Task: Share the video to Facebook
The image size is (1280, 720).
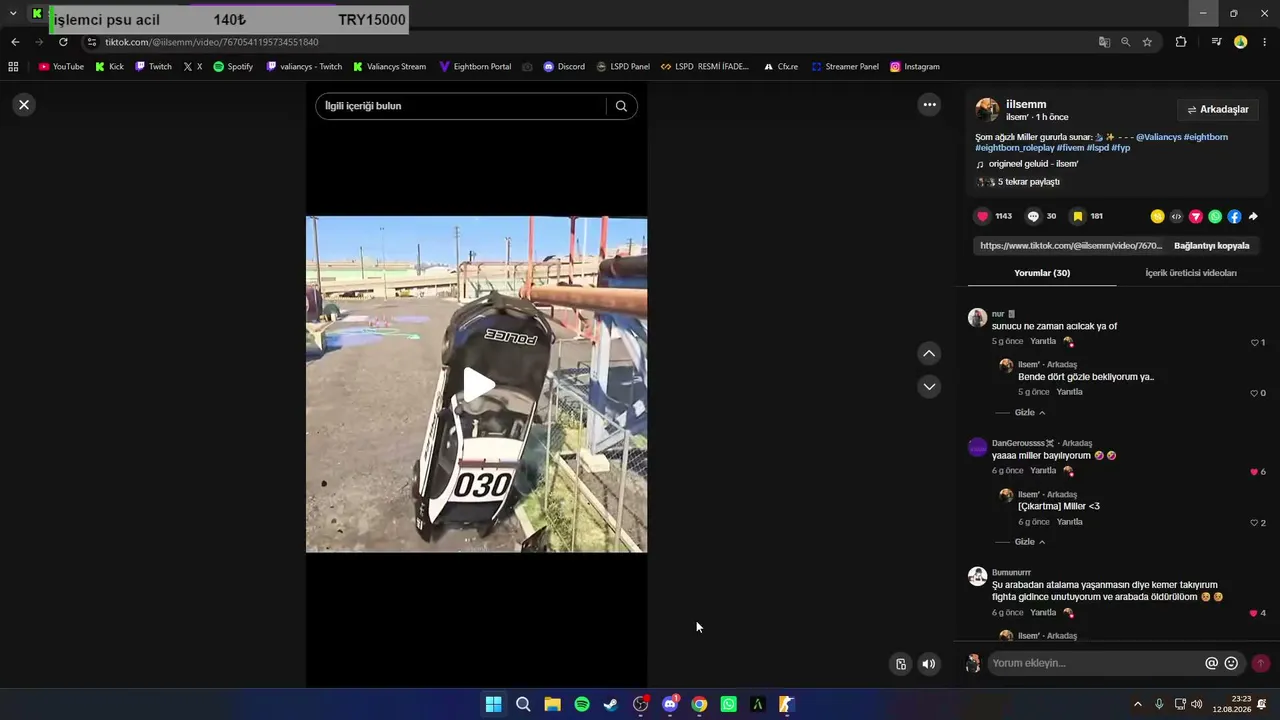Action: pos(1234,216)
